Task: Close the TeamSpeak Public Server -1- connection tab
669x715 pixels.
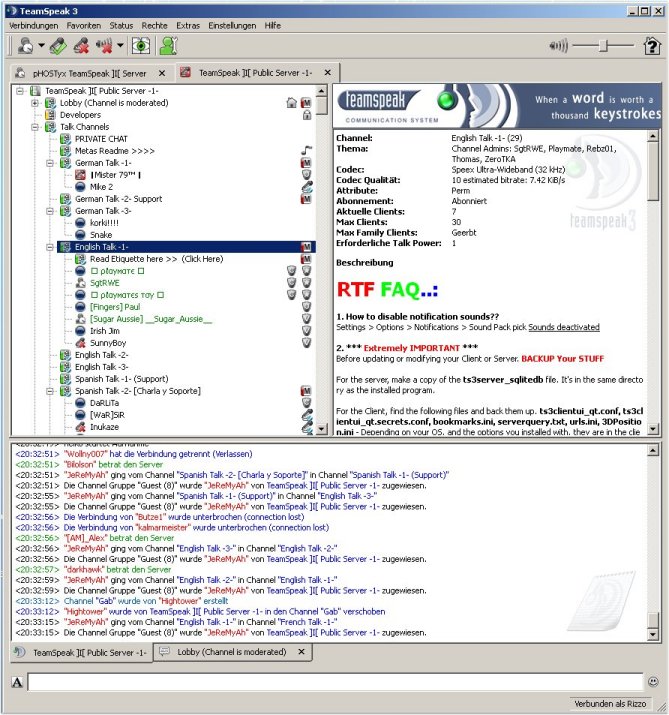Action: coord(327,73)
